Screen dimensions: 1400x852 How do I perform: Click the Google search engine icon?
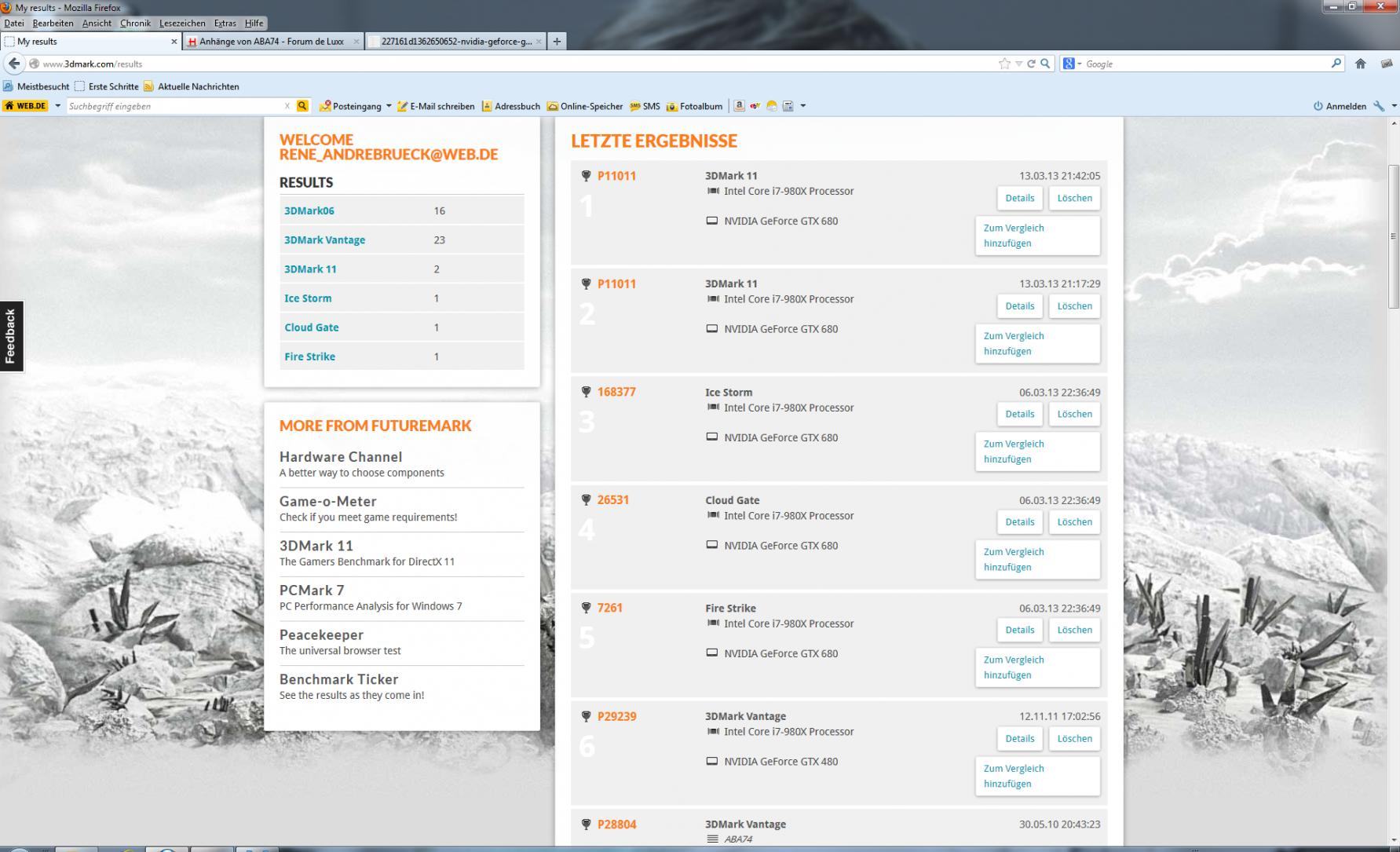click(1068, 64)
